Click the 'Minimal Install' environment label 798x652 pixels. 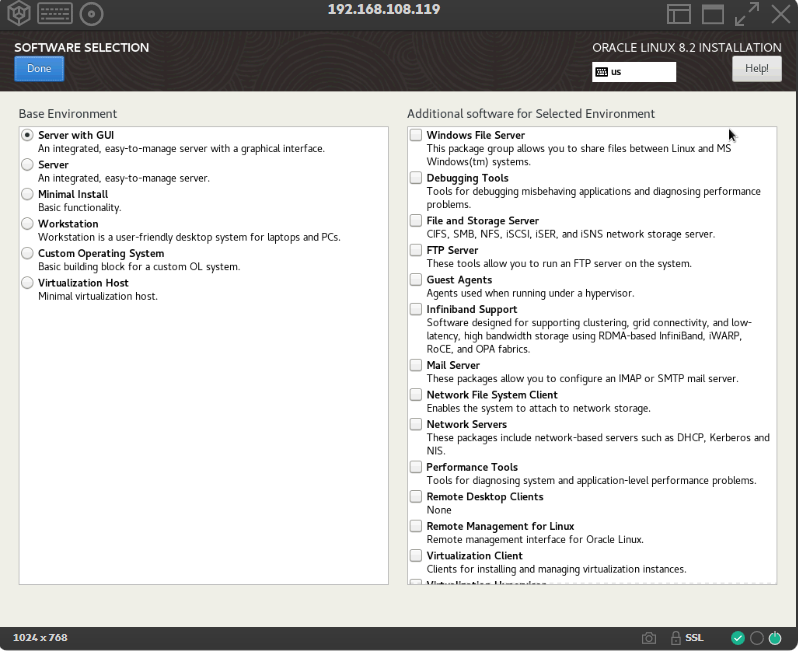tap(73, 194)
